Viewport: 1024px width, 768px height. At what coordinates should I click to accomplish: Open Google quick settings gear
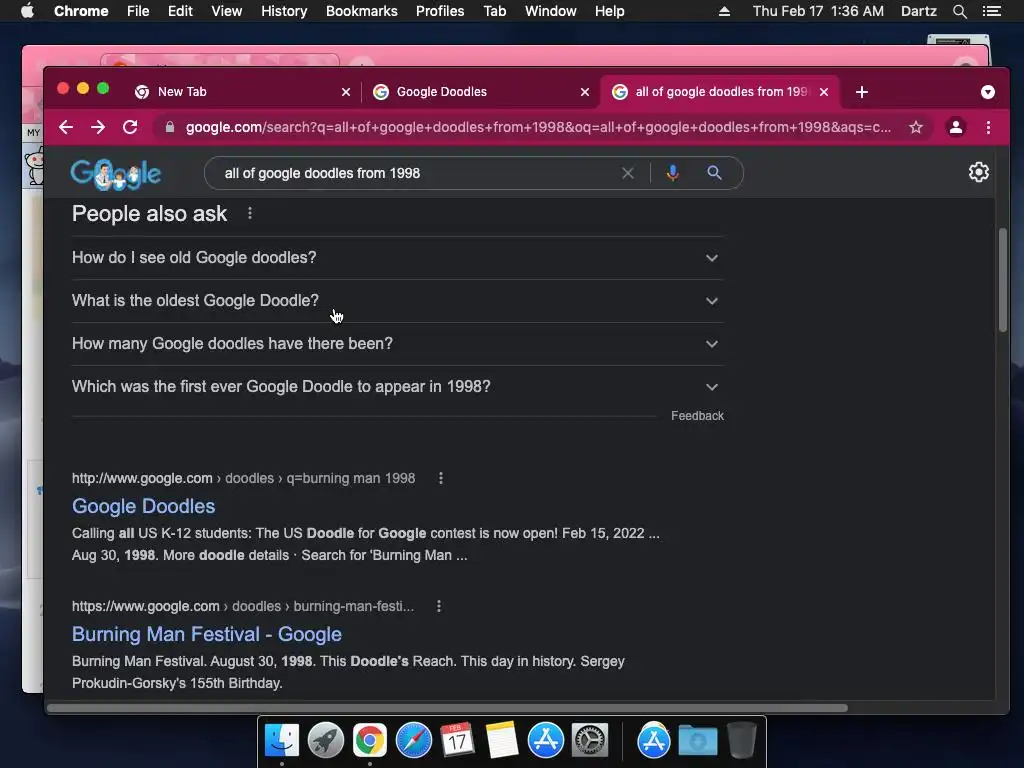click(978, 172)
